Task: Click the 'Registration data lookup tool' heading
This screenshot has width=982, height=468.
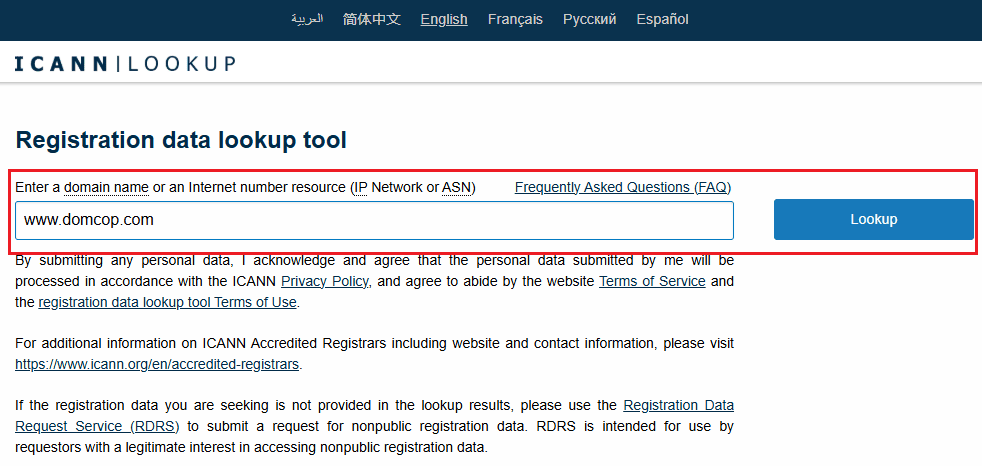Action: click(181, 140)
